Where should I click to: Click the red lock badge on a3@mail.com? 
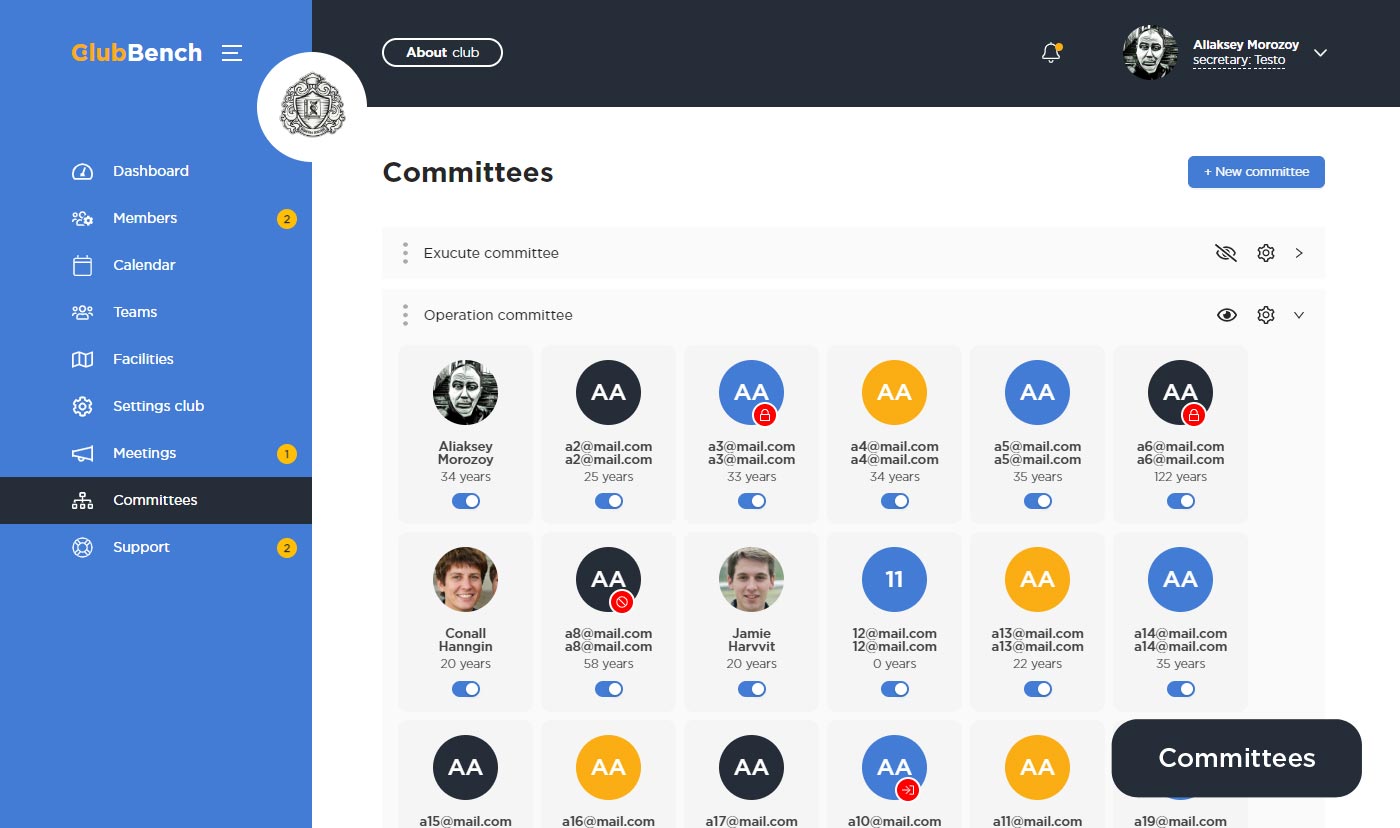765,414
